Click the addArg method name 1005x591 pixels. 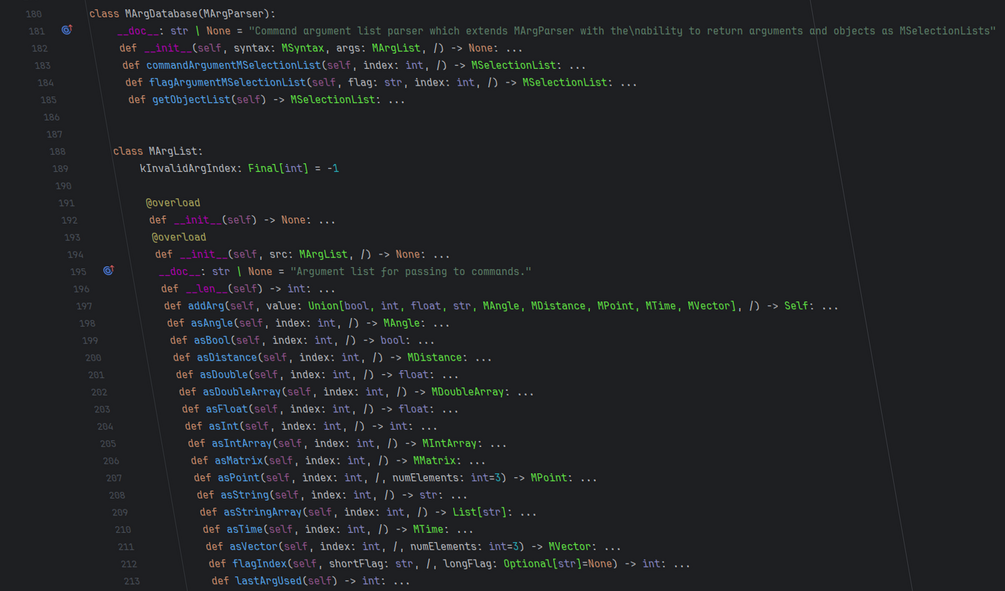tap(206, 306)
